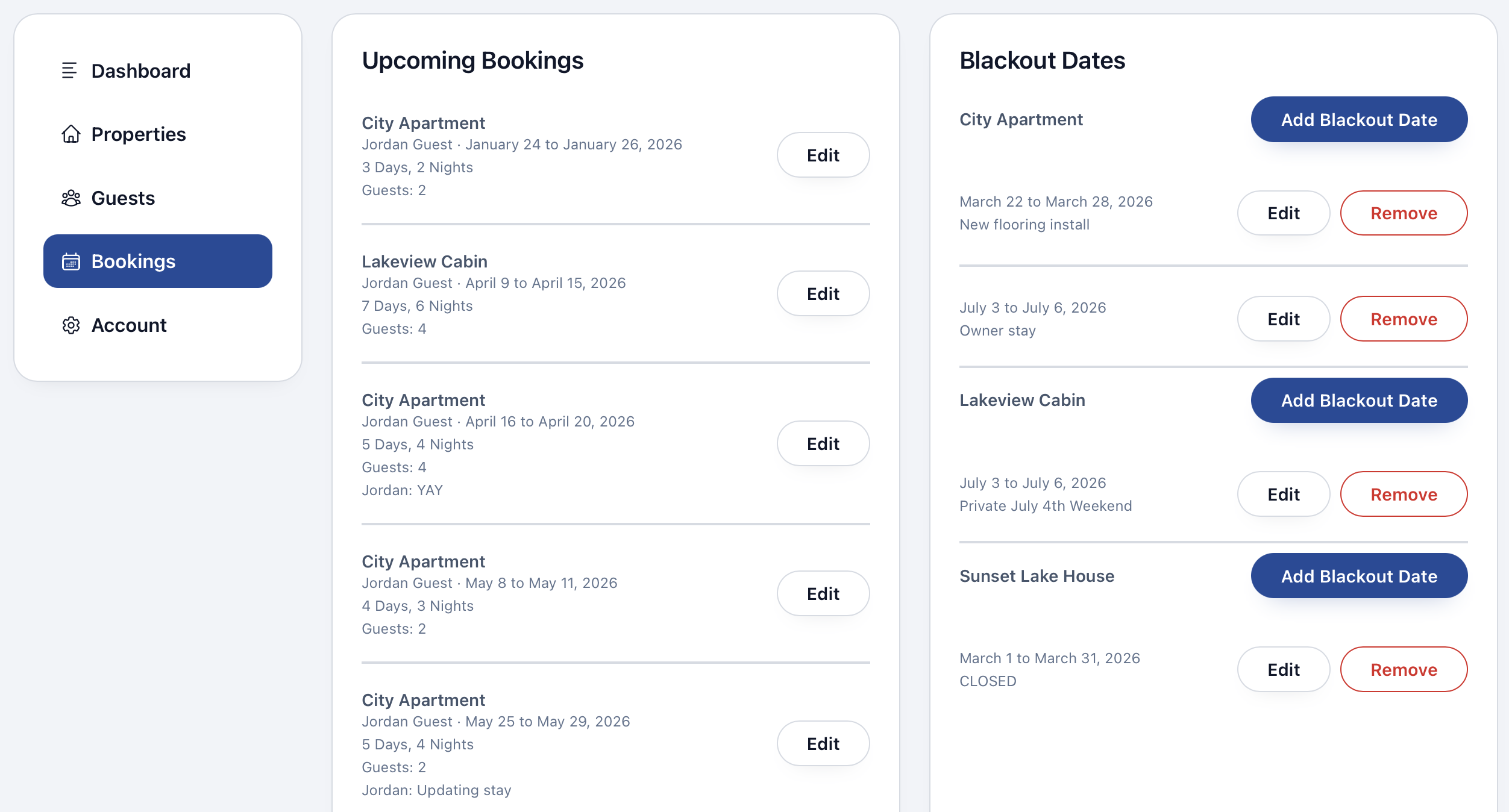Edit the Owner stay blackout date

click(1283, 319)
